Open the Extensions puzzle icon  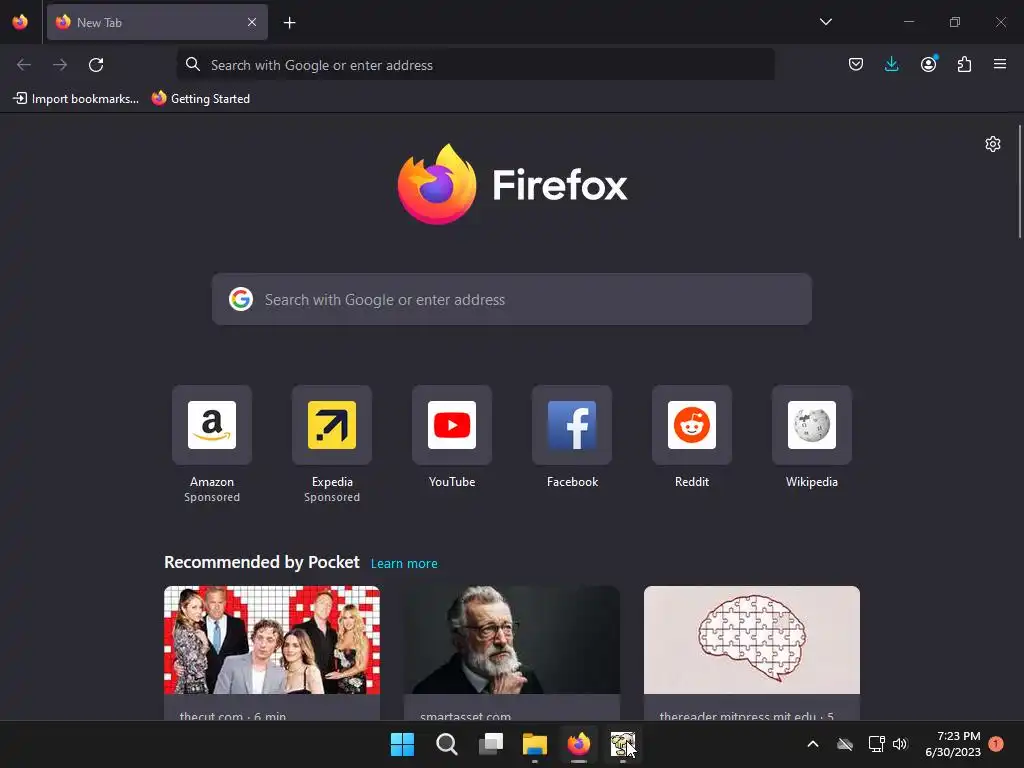pyautogui.click(x=964, y=64)
